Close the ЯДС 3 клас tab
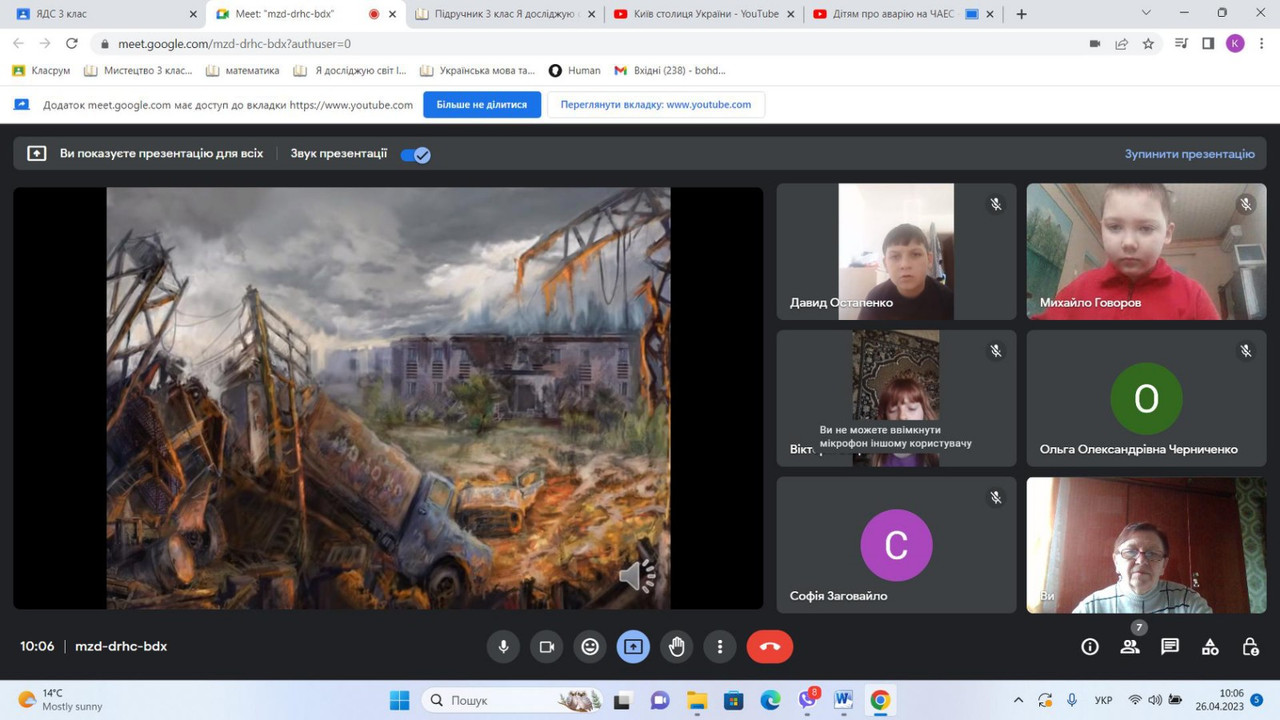Screen dimensions: 1280x720 click(192, 14)
